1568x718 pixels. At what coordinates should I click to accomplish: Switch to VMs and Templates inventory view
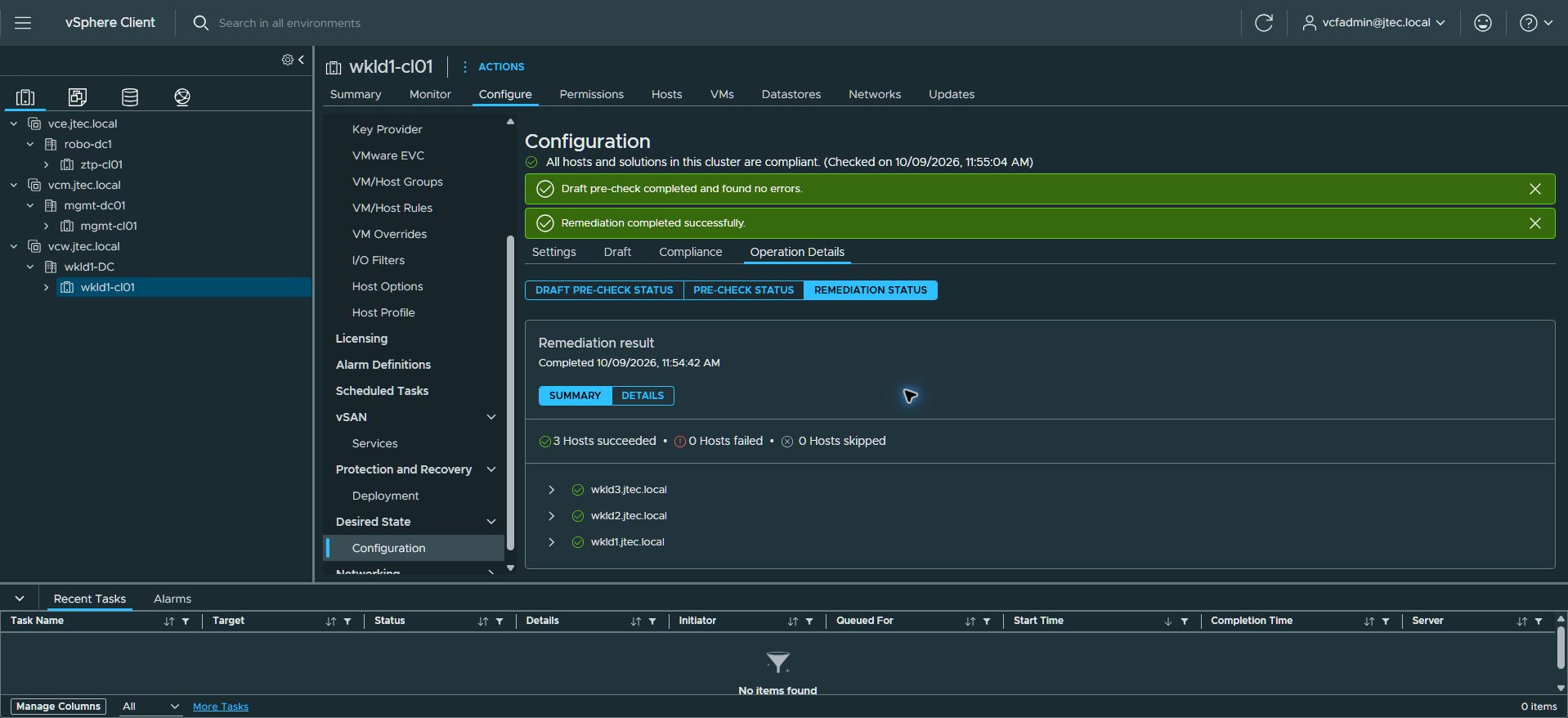point(78,97)
